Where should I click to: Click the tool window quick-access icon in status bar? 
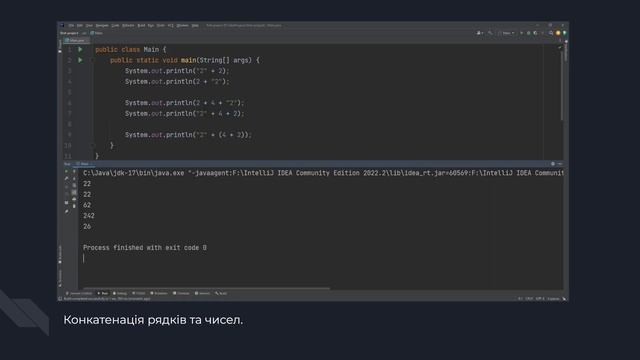[x=60, y=299]
